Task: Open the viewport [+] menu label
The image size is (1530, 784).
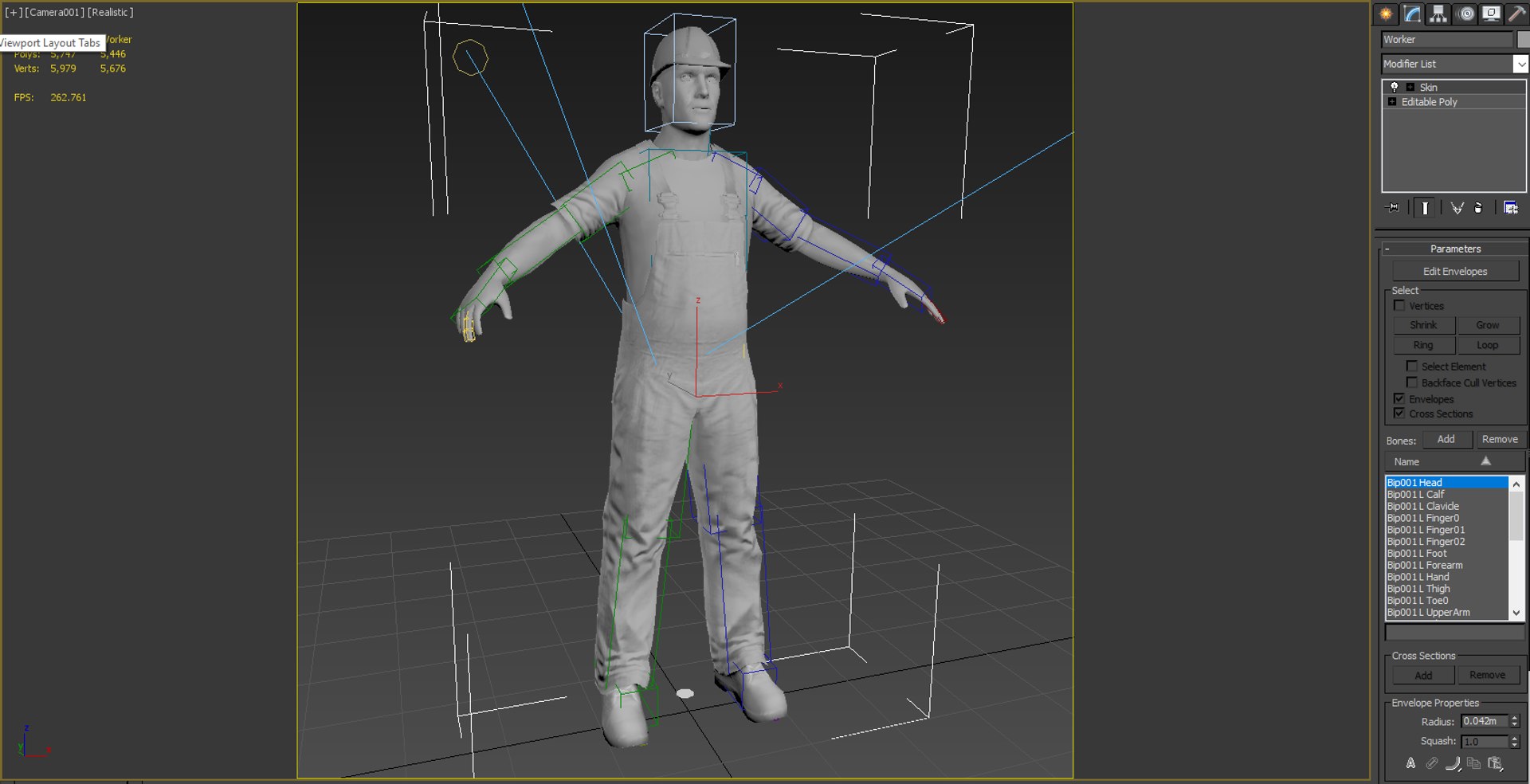Action: [x=14, y=12]
